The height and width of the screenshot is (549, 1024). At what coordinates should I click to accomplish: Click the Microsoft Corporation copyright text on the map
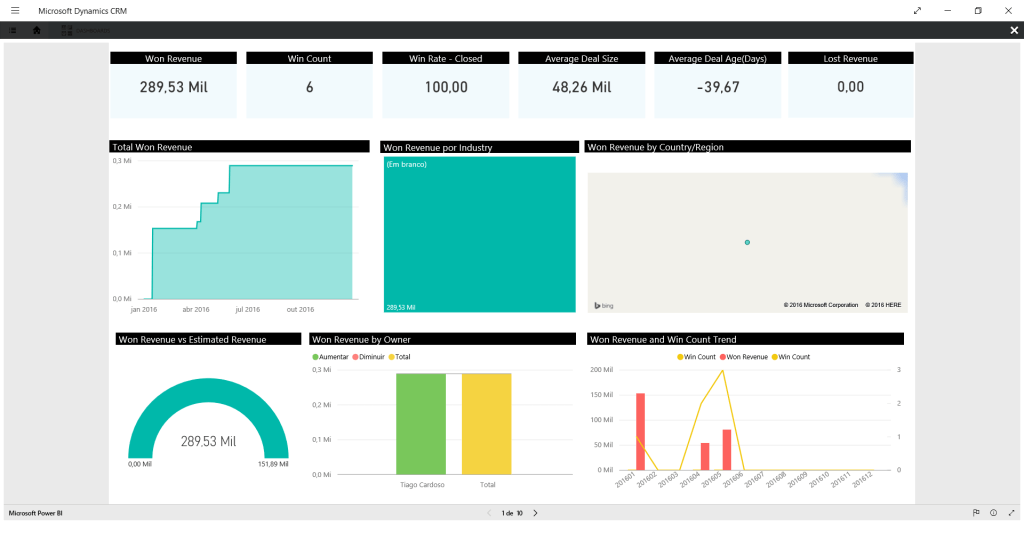pyautogui.click(x=821, y=305)
